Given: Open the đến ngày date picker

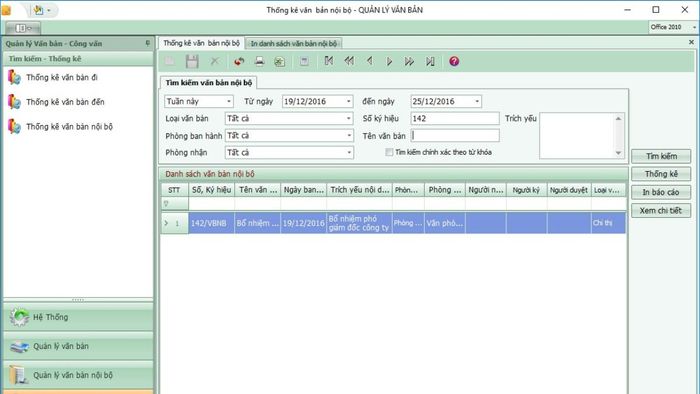Looking at the screenshot, I should [477, 101].
